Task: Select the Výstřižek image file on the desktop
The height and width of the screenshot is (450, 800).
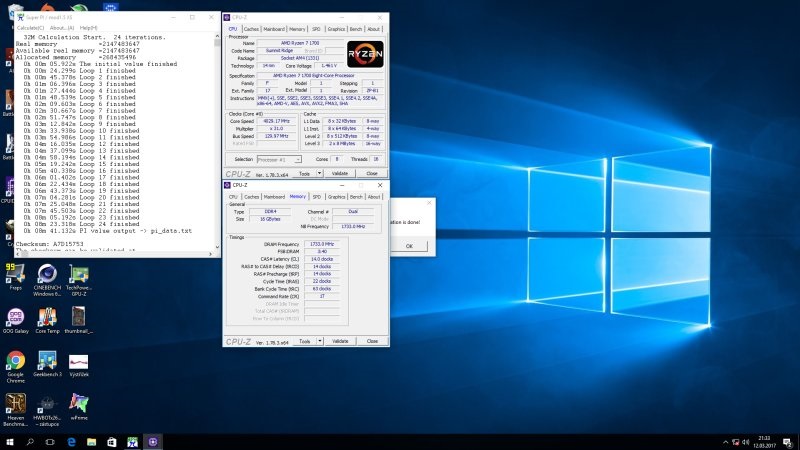Action: [79, 364]
